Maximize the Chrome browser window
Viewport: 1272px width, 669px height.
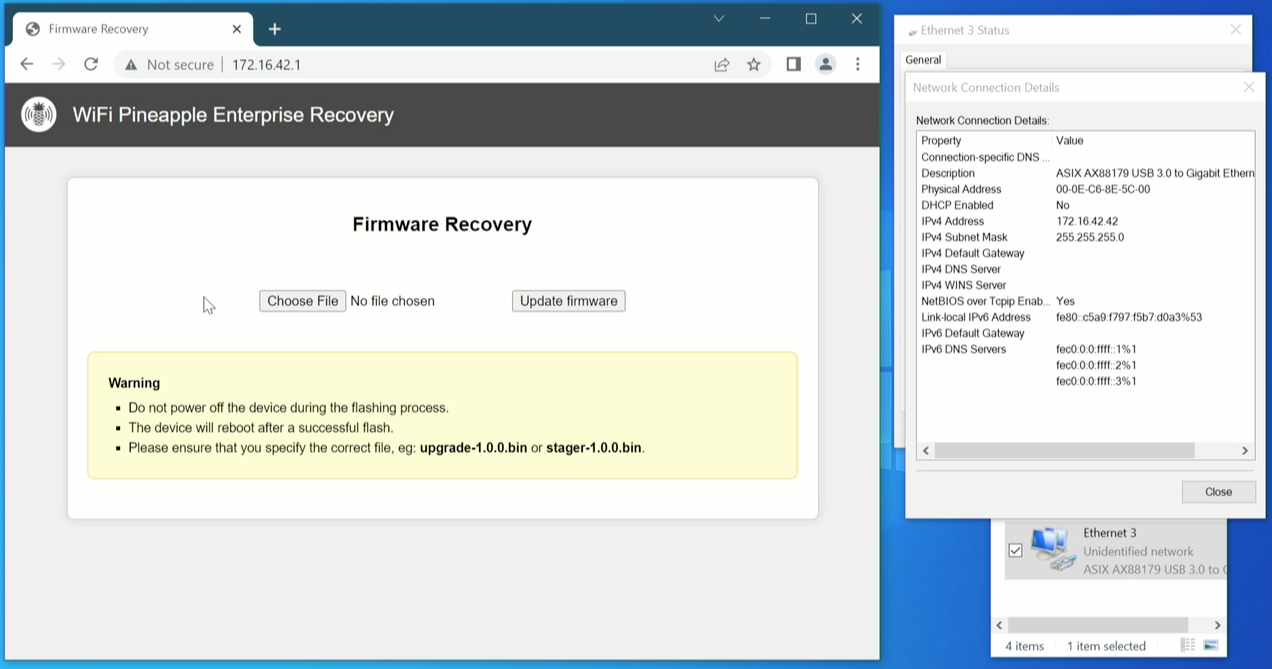coord(811,18)
